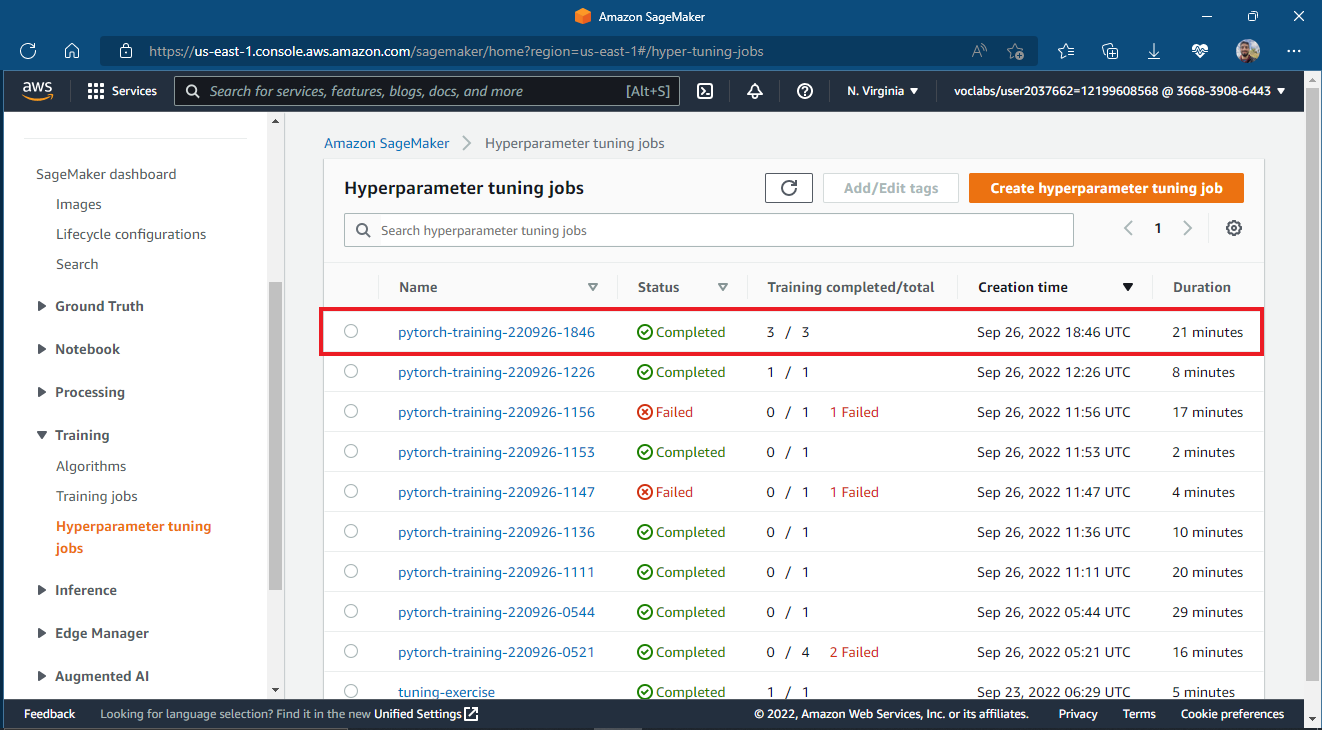The image size is (1322, 730).
Task: Click the AWS services search box
Action: pyautogui.click(x=427, y=91)
